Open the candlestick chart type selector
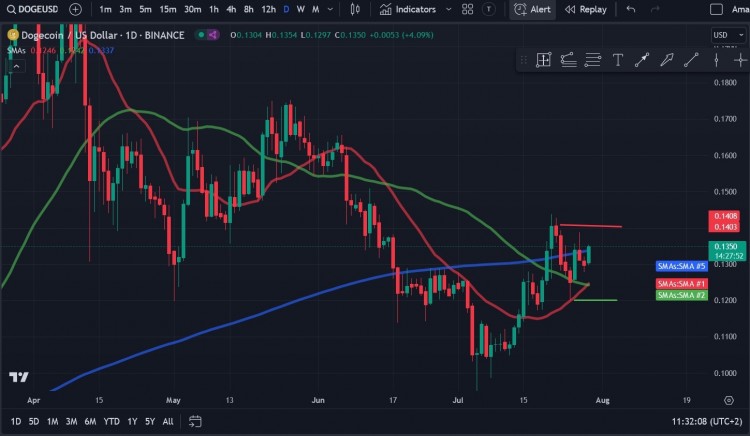Screen dimensions: 750x436 click(355, 9)
